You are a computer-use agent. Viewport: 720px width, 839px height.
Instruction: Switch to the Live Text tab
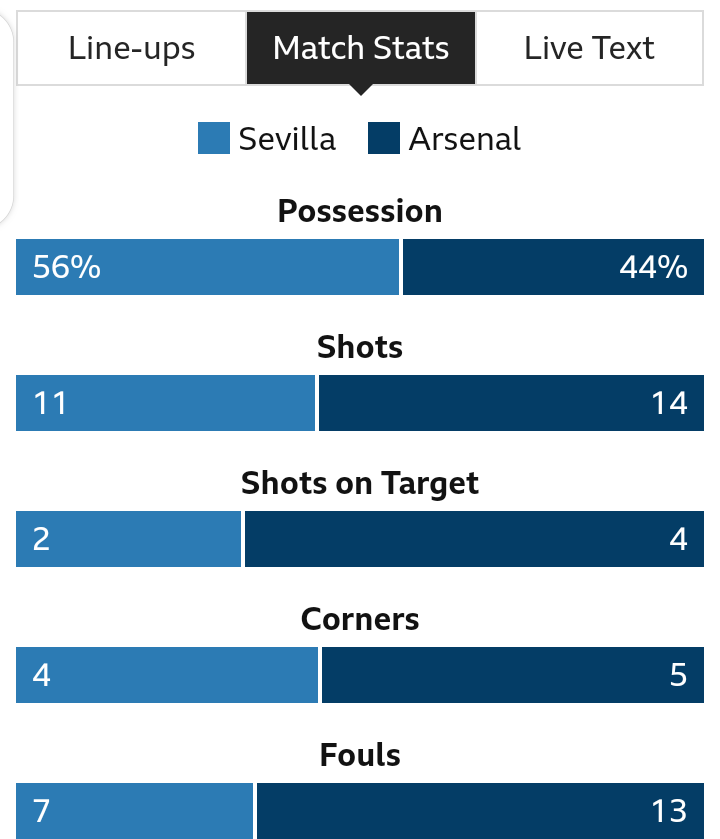click(589, 48)
